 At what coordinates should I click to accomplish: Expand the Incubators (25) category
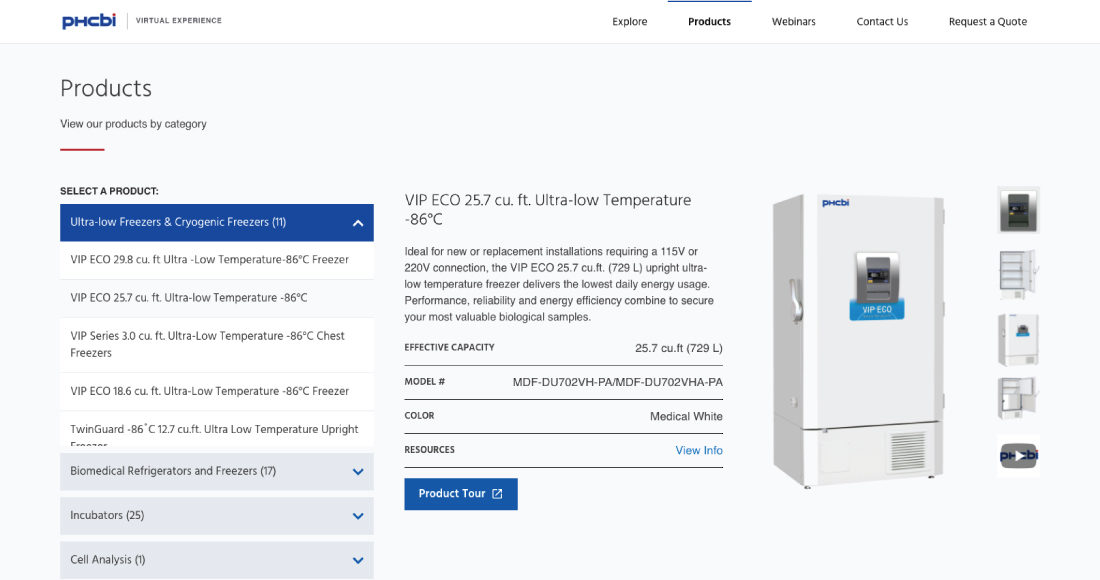pos(357,516)
